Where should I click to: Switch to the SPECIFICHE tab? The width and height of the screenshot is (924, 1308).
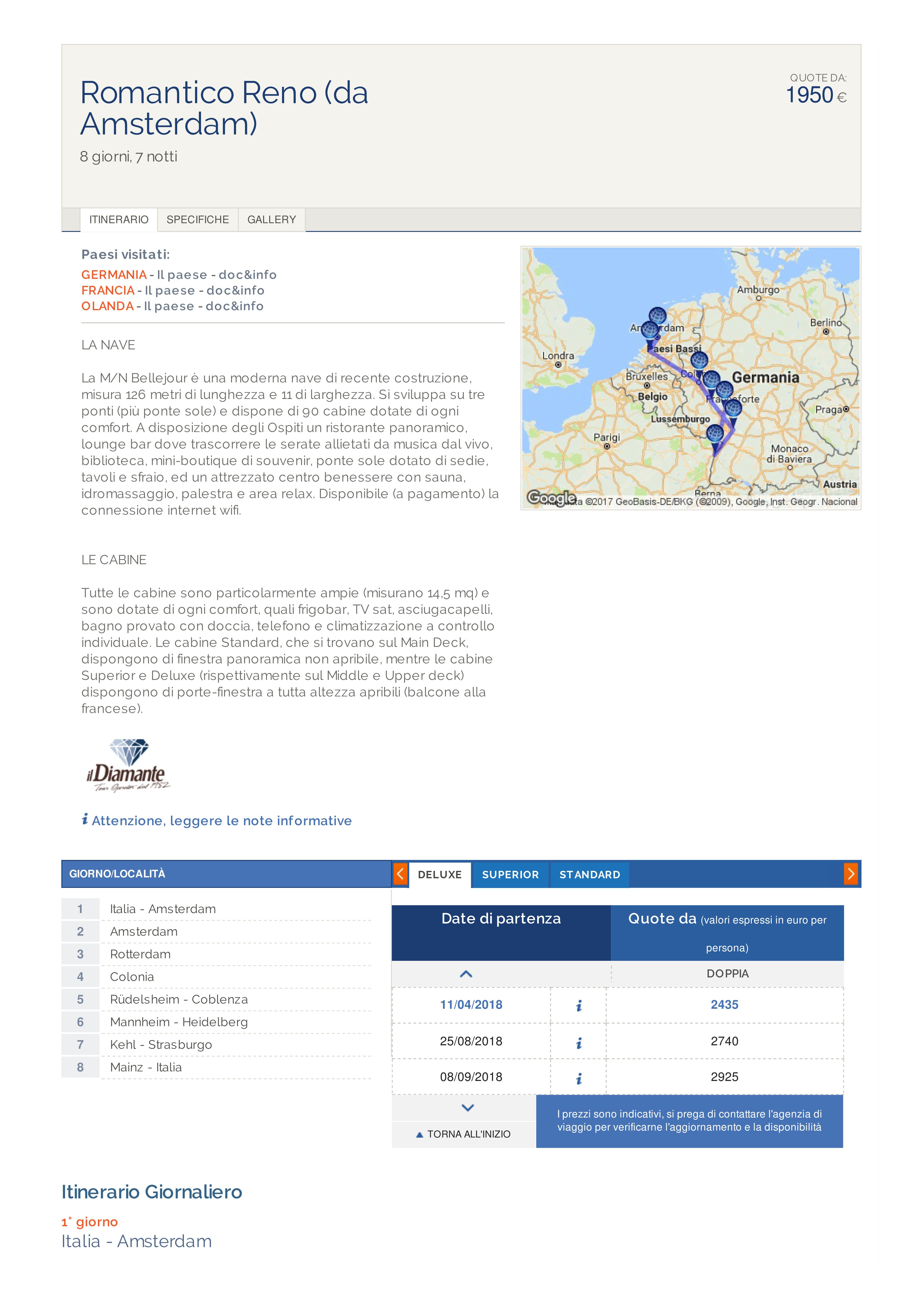198,220
